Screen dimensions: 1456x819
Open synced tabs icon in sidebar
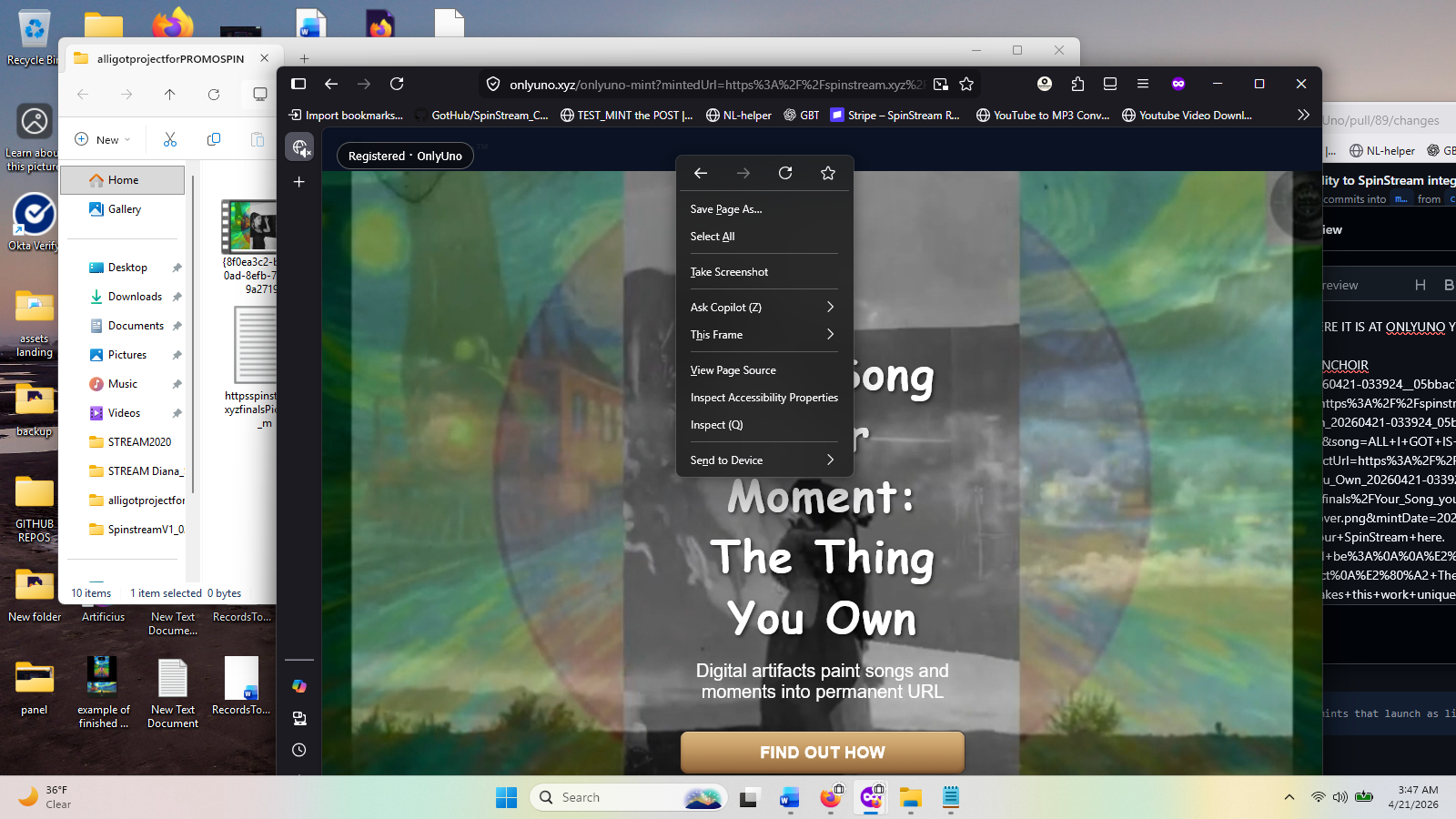coord(298,718)
